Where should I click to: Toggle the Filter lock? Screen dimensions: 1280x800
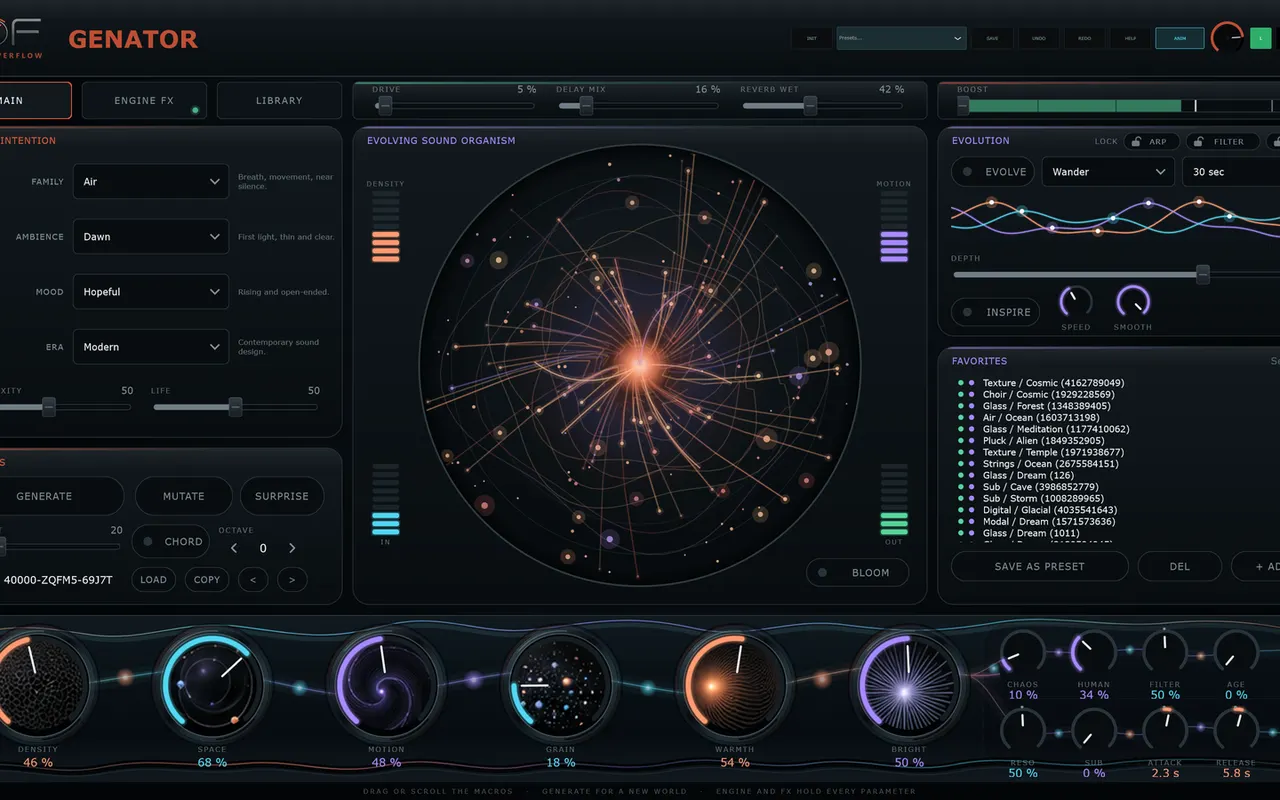pos(1222,142)
